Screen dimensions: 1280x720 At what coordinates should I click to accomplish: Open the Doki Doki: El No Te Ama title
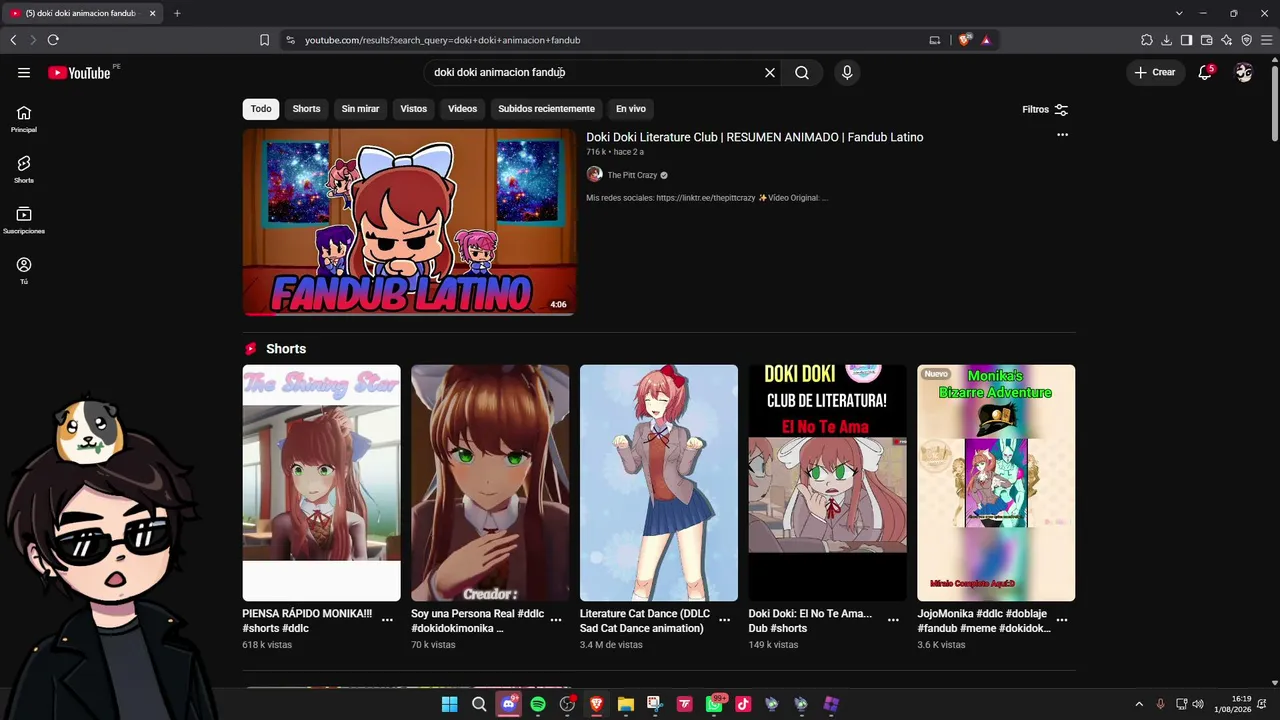(810, 621)
